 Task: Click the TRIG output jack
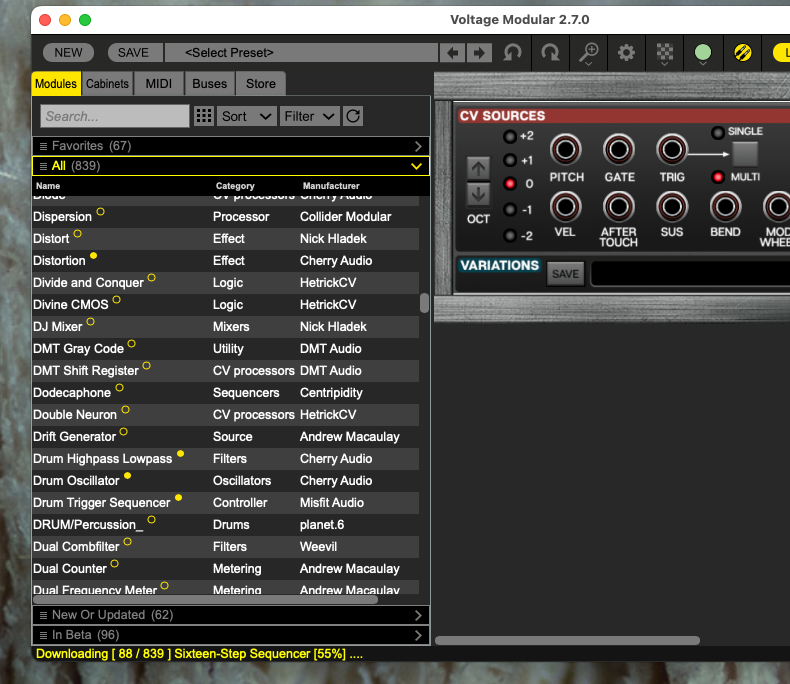click(x=672, y=150)
